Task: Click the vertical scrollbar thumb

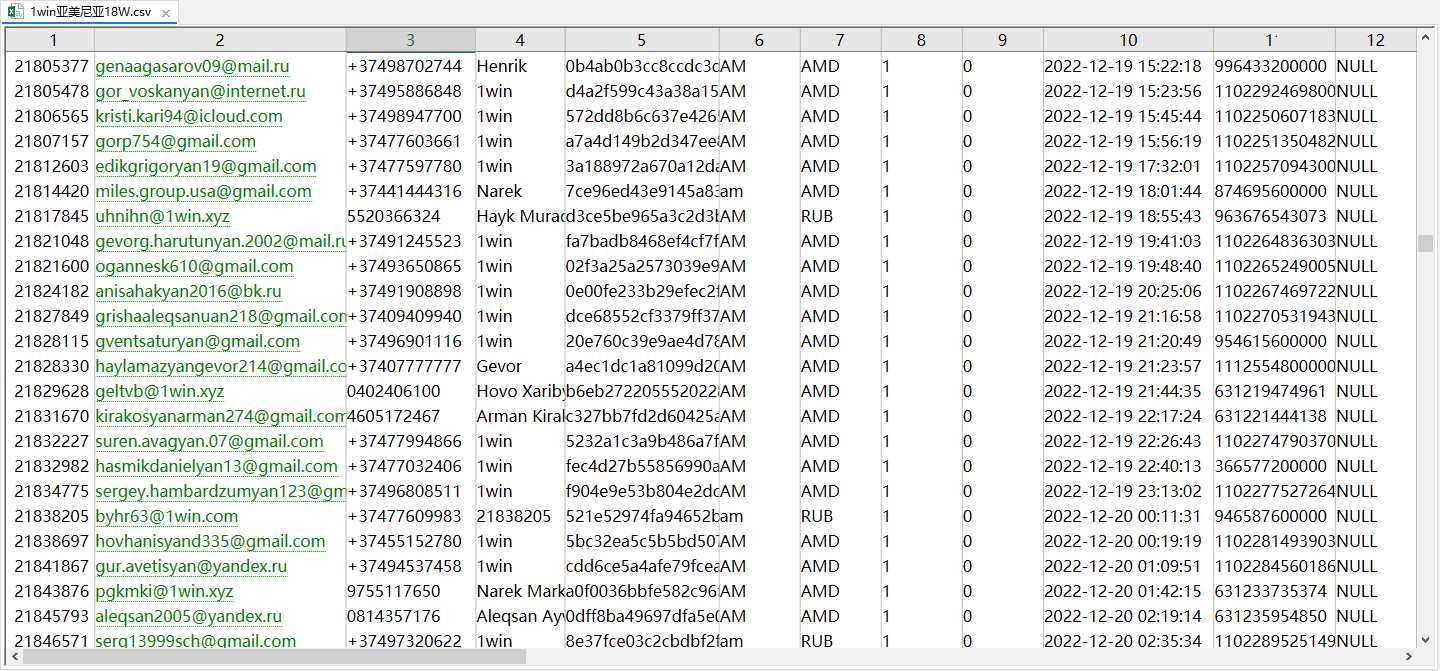Action: tap(1425, 243)
